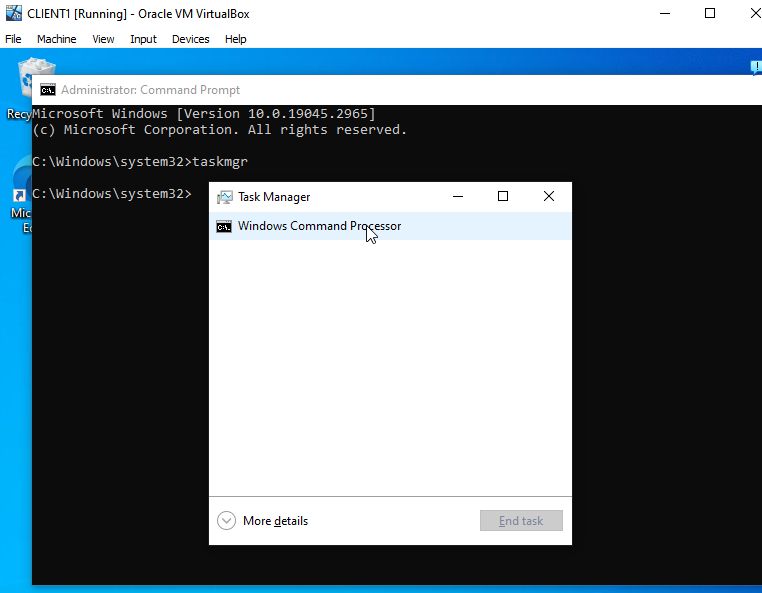Maximize the Task Manager window
The image size is (762, 593).
click(x=503, y=196)
